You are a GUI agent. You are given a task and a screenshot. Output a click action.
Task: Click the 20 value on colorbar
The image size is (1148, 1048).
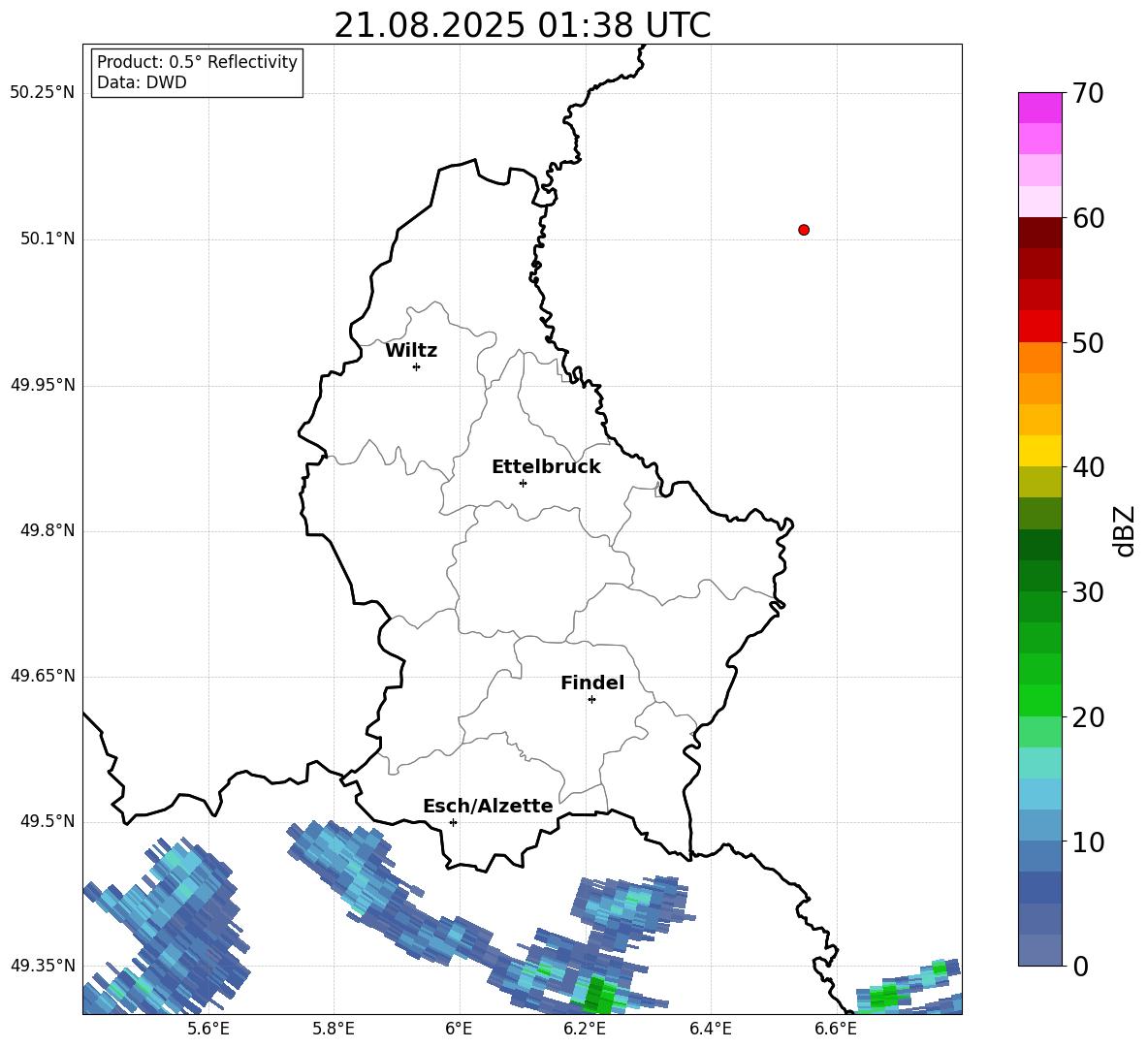1088,717
